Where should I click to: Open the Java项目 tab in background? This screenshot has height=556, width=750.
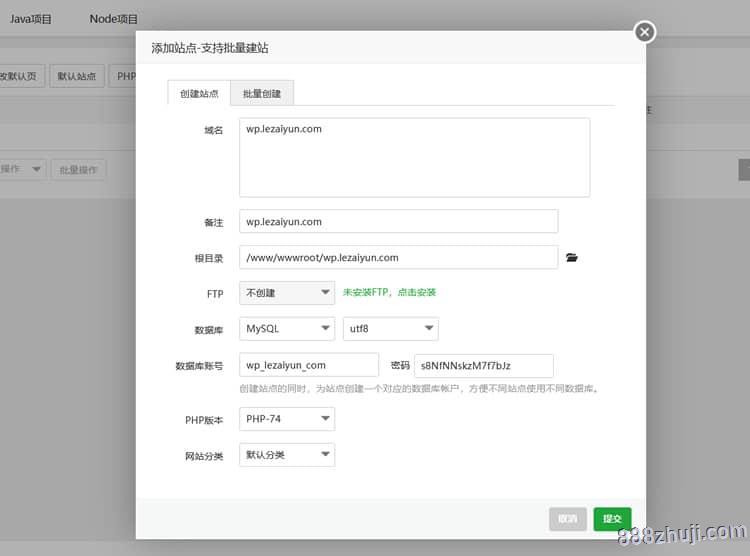coord(31,19)
